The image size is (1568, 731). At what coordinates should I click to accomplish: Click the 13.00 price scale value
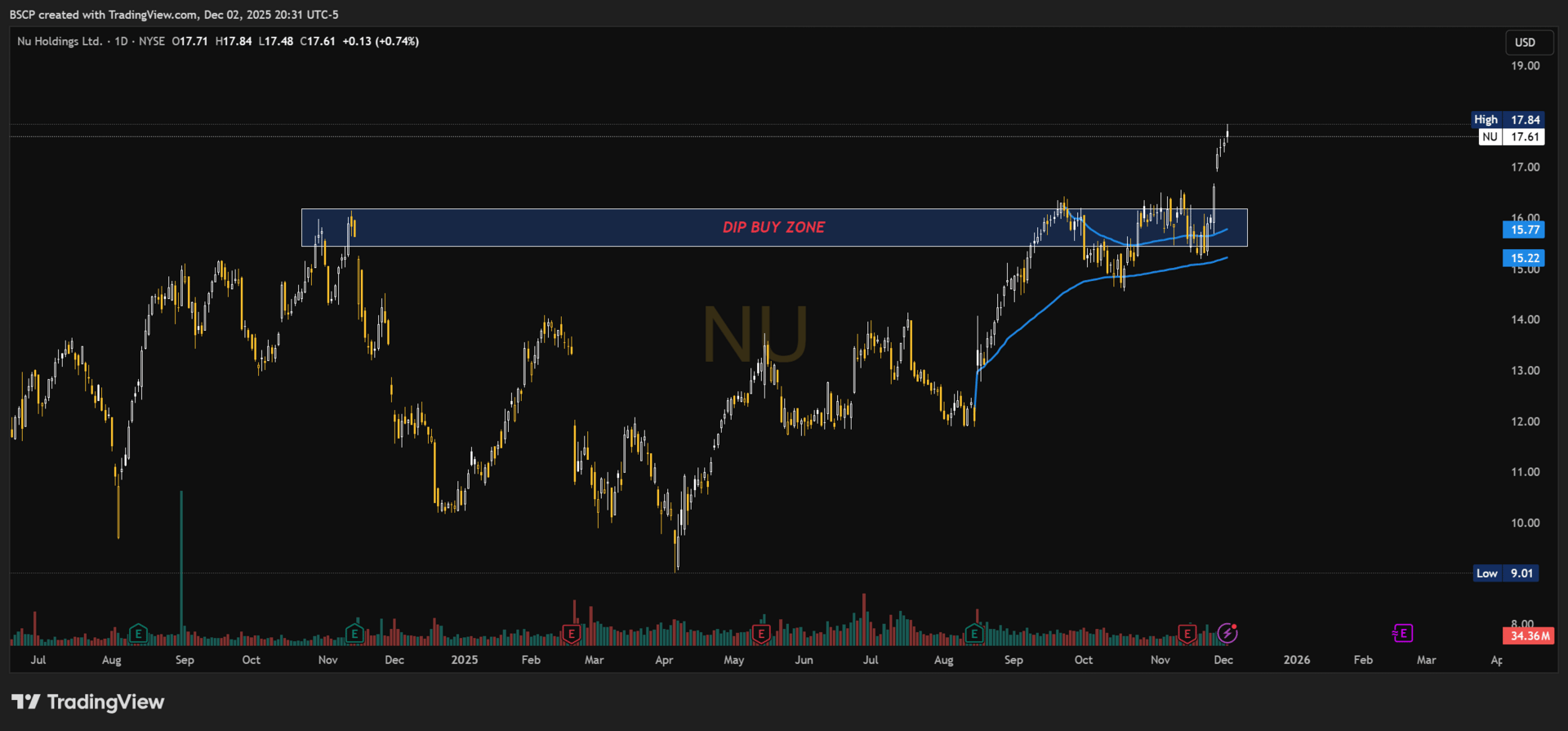coord(1525,370)
